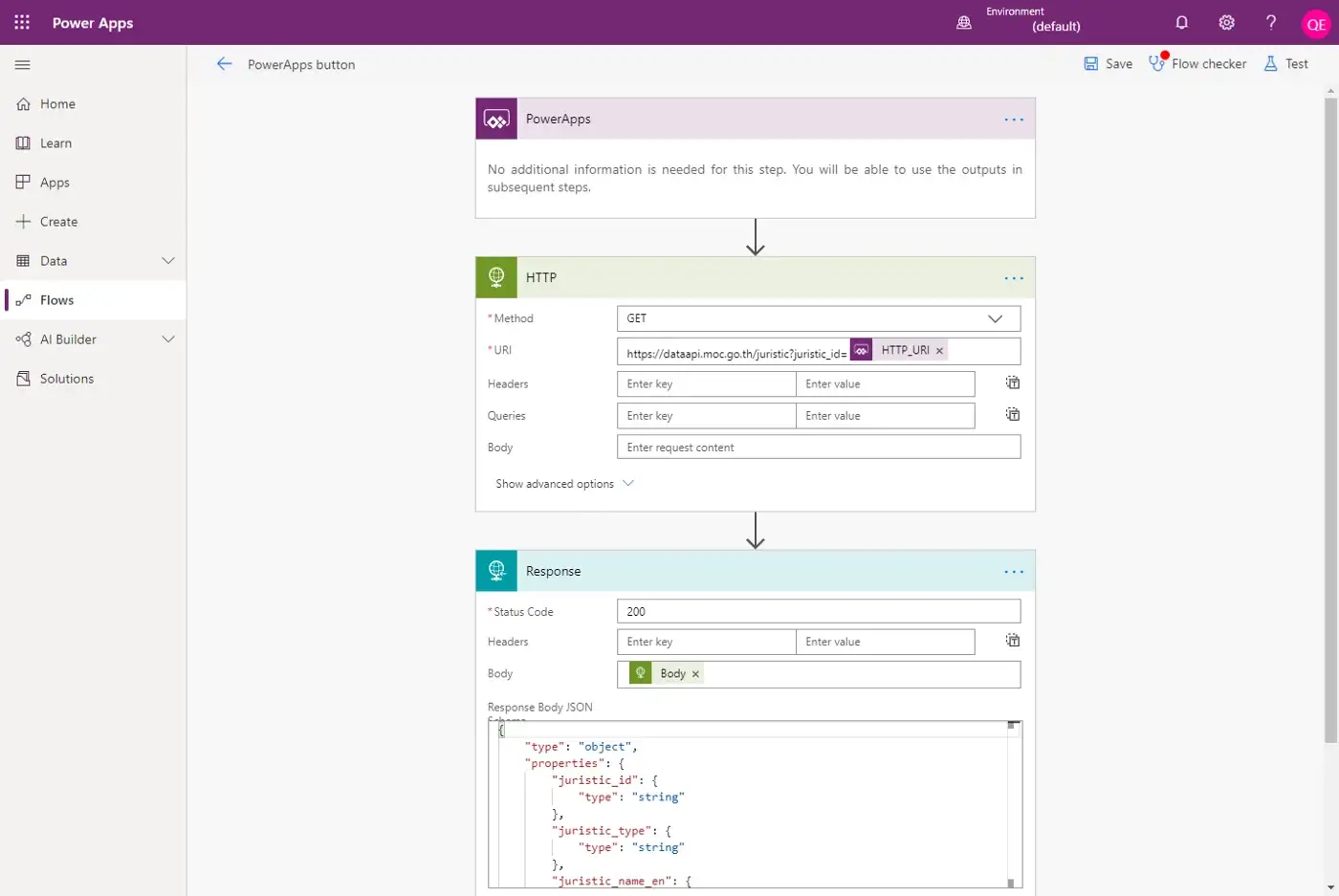The image size is (1339, 896).
Task: Collapse the left navigation hamburger menu
Action: click(x=23, y=65)
